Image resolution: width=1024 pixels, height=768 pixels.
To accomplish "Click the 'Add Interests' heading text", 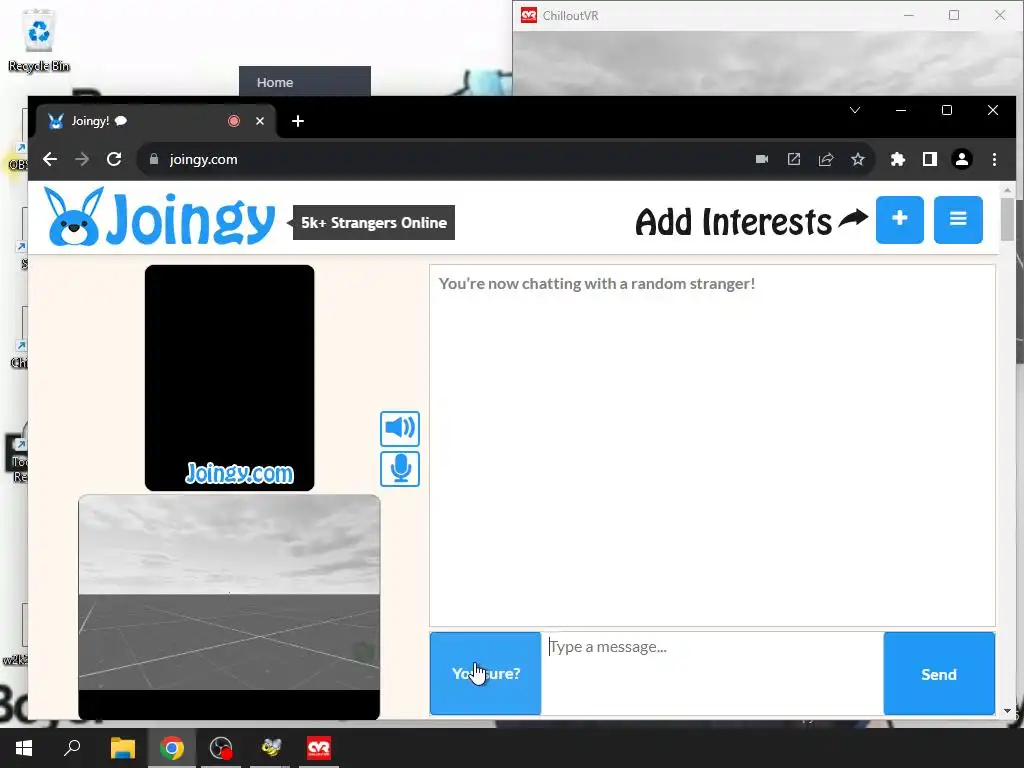I will [x=733, y=222].
